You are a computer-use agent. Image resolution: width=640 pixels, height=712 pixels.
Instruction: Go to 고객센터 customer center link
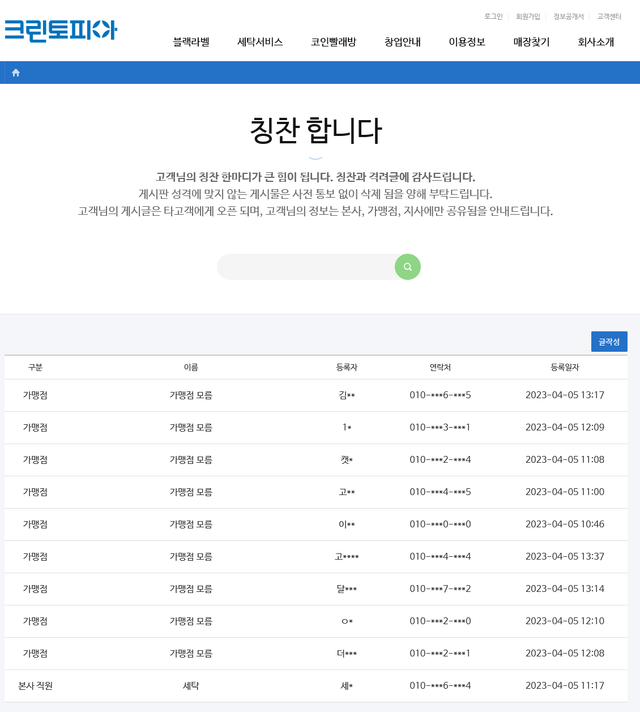(609, 16)
